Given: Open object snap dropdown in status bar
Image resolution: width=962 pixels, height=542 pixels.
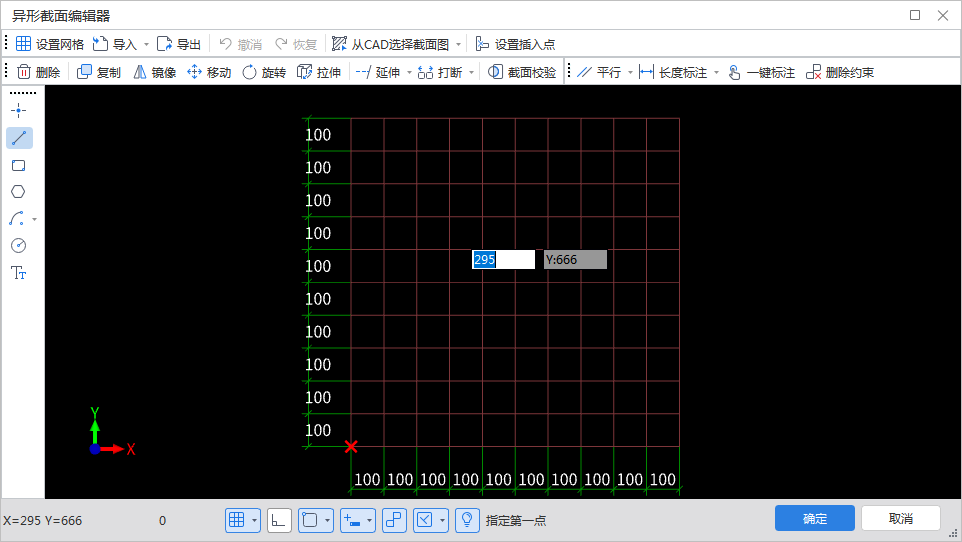Looking at the screenshot, I should pos(327,520).
